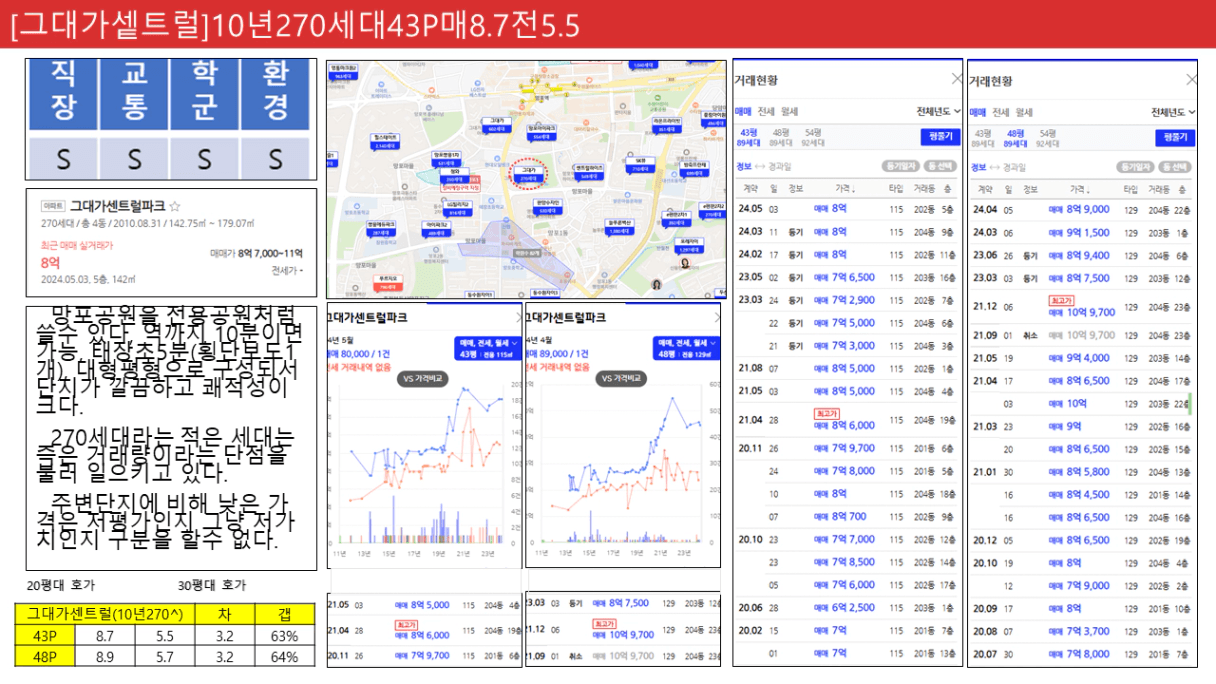The width and height of the screenshot is (1216, 684).
Task: Select the 매매 6억 2,500 transaction row
Action: point(848,608)
